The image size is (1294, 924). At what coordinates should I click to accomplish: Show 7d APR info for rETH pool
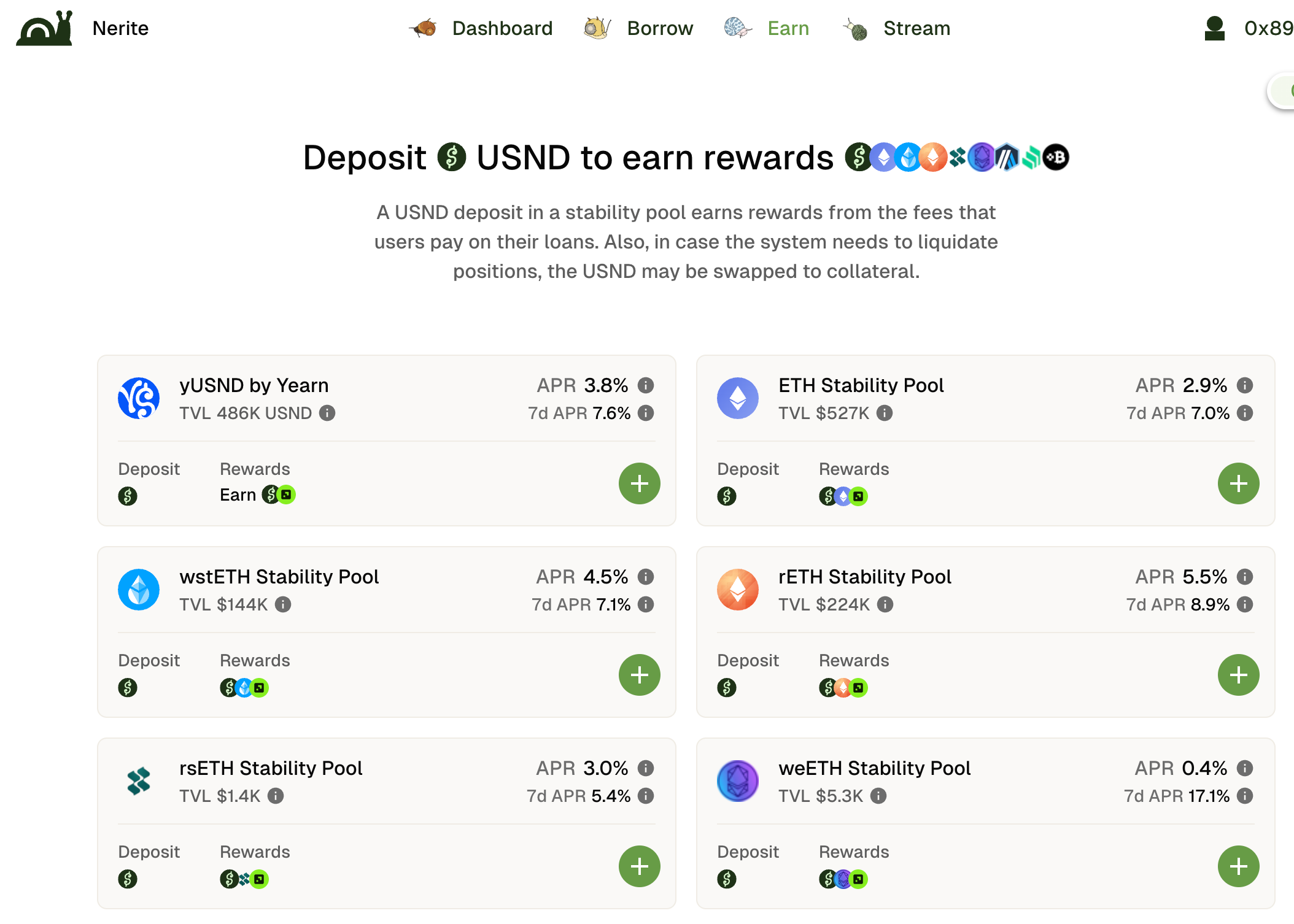coord(1245,604)
